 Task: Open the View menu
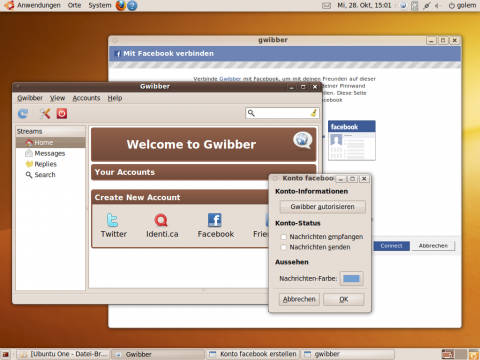[x=57, y=98]
